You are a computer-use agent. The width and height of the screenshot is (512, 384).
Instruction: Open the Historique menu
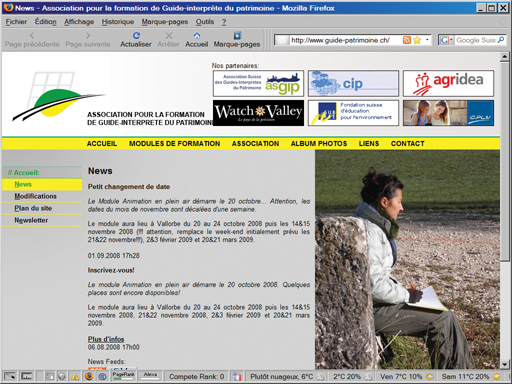tap(118, 22)
